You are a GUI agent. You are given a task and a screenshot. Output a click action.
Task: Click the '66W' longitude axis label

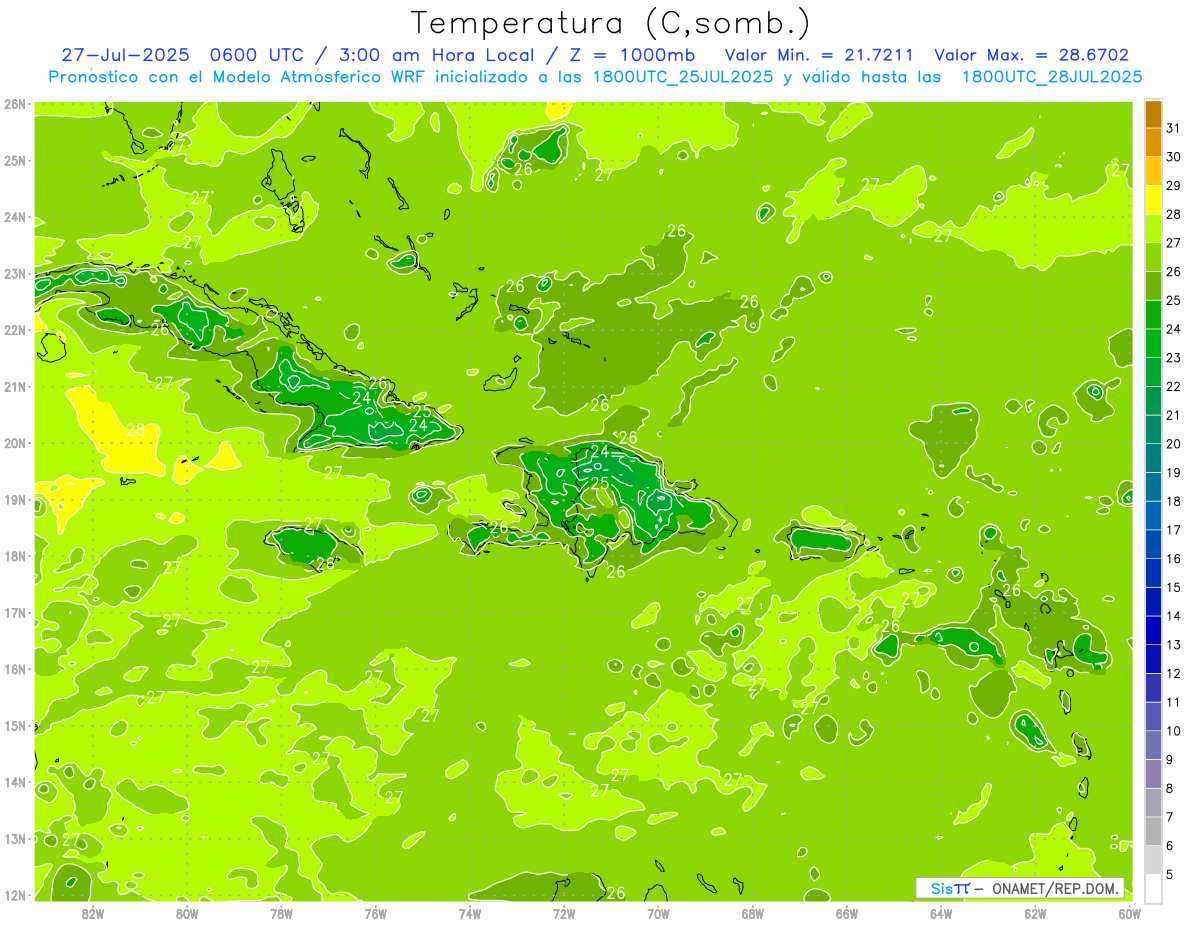click(847, 914)
